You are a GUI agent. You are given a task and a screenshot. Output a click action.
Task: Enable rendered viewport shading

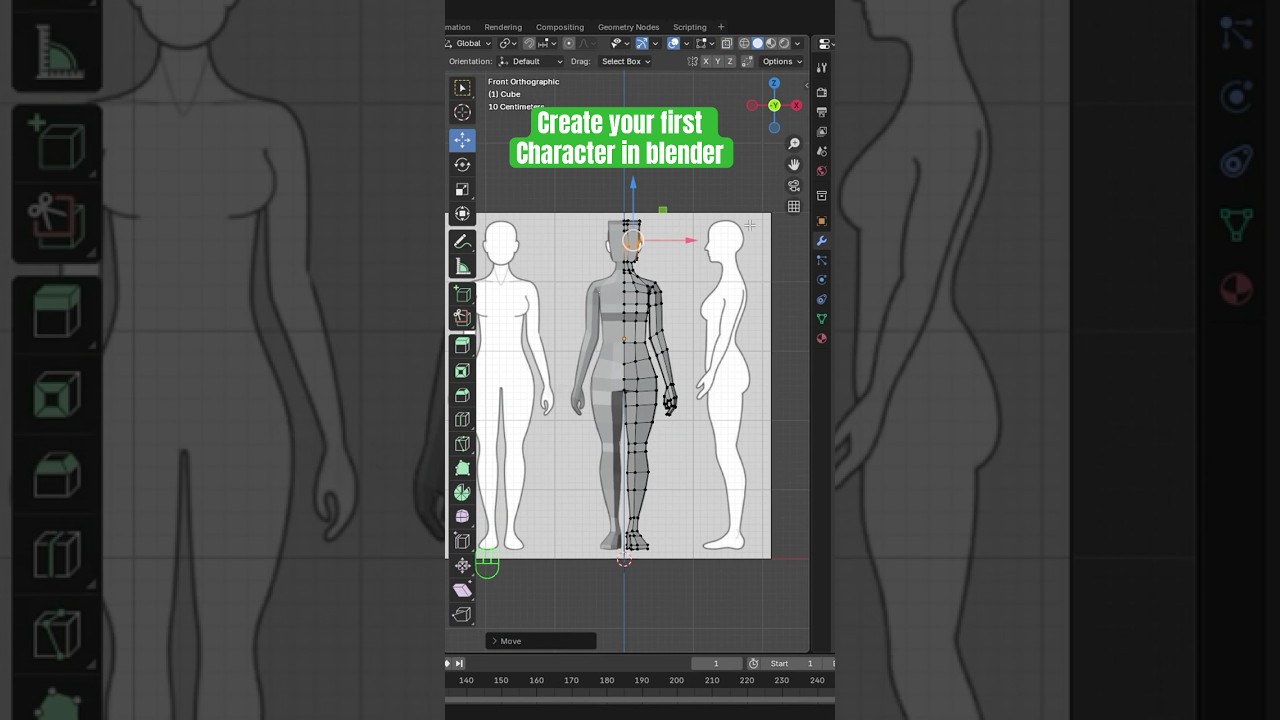784,43
